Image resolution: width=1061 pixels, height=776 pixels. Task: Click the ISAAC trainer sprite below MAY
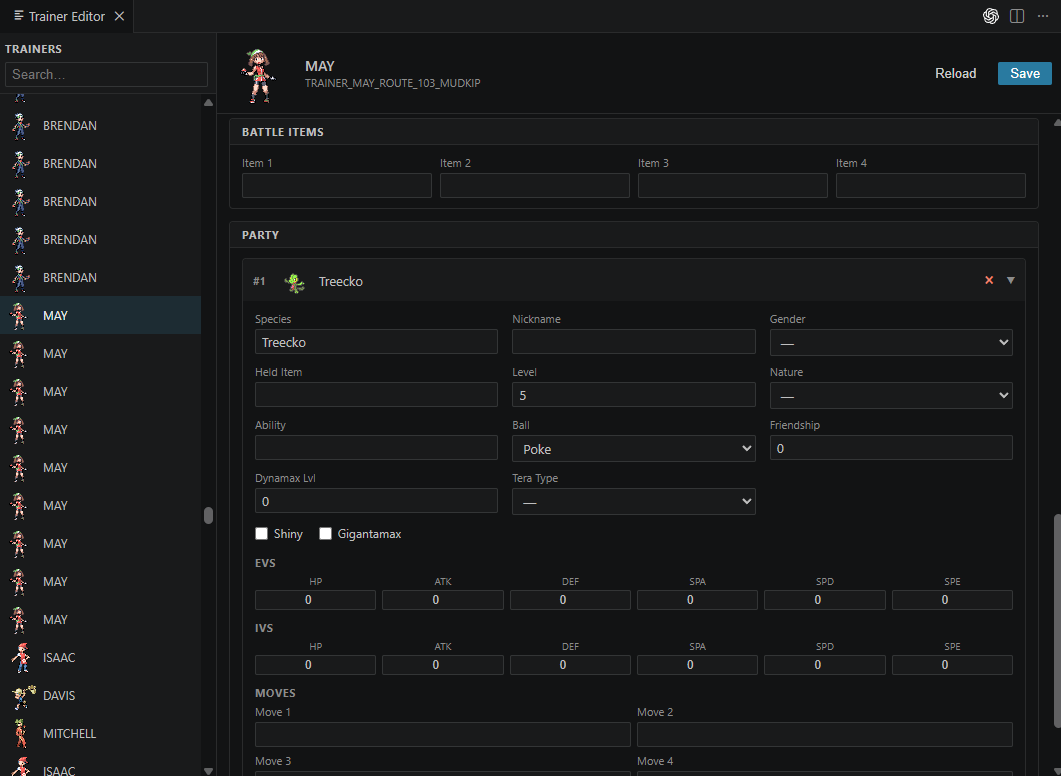tap(20, 658)
